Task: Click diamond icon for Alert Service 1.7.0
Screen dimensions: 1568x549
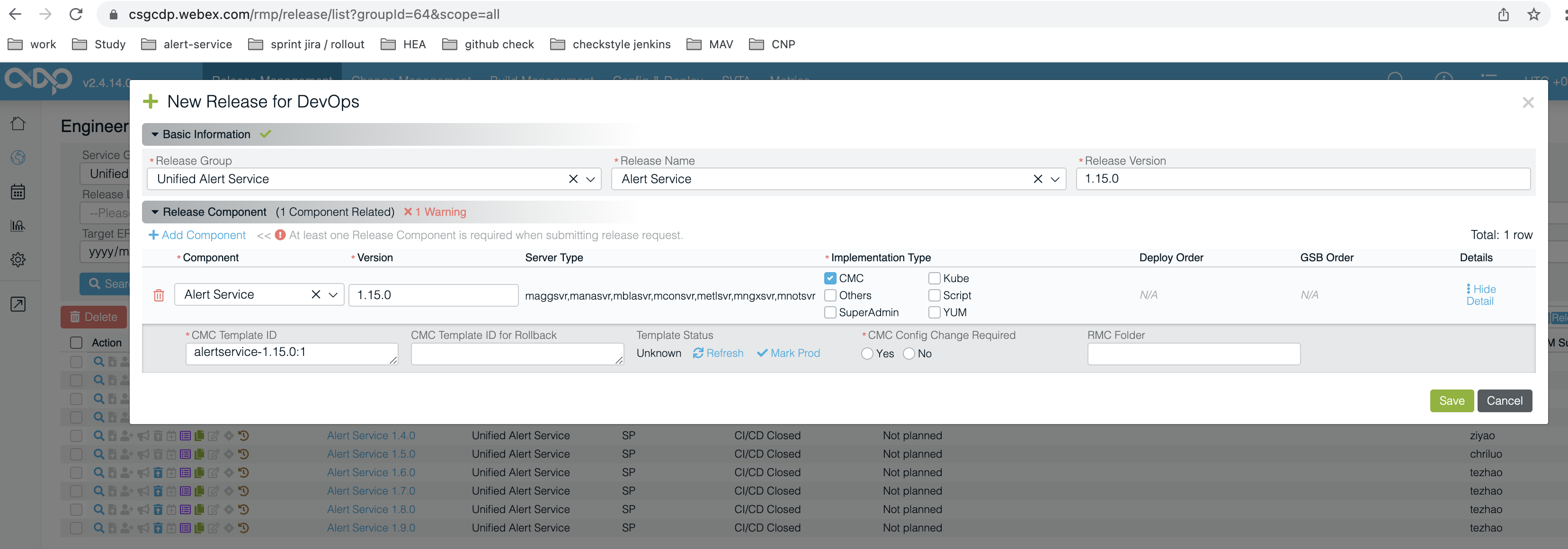Action: 229,491
